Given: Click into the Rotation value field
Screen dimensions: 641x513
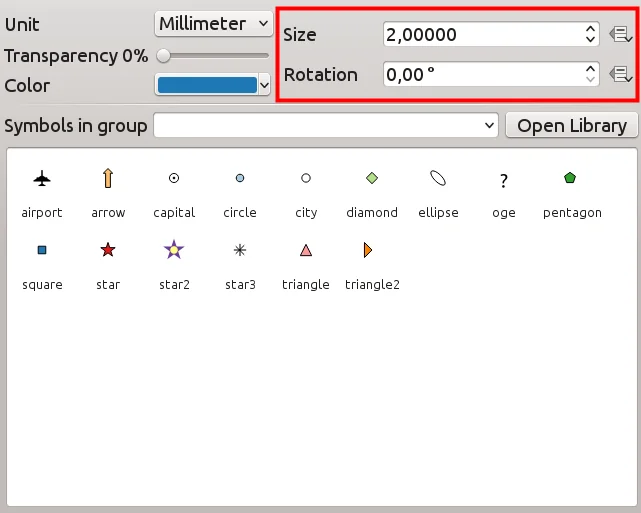Looking at the screenshot, I should [480, 74].
